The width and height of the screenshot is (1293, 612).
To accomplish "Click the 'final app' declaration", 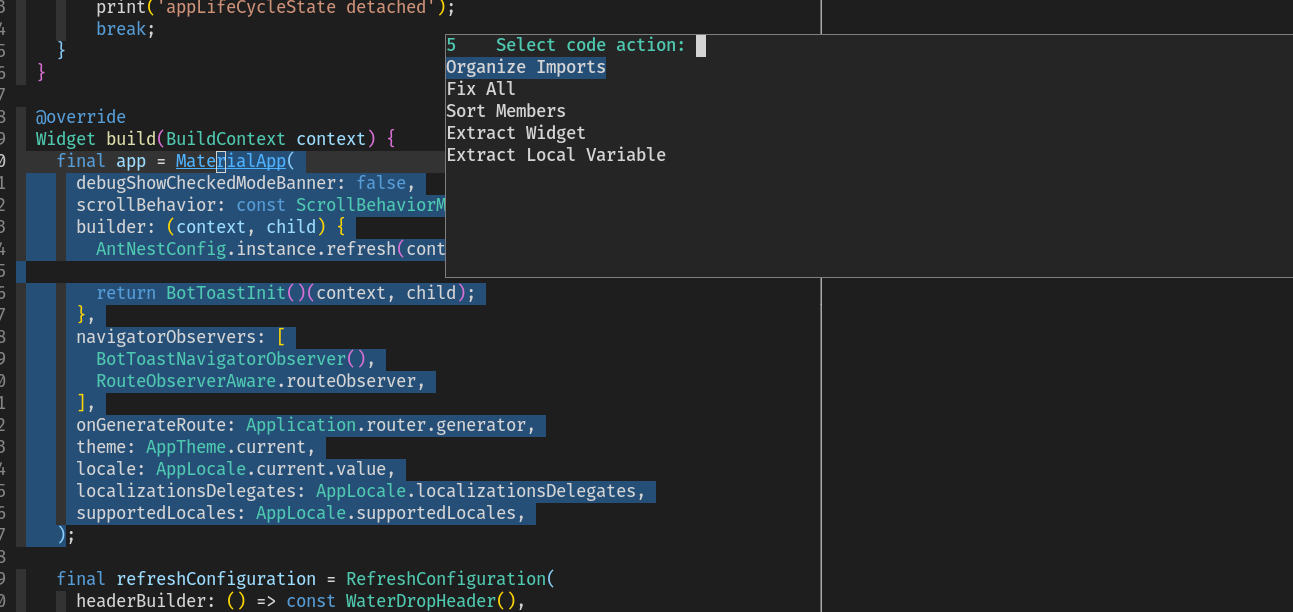I will 101,161.
